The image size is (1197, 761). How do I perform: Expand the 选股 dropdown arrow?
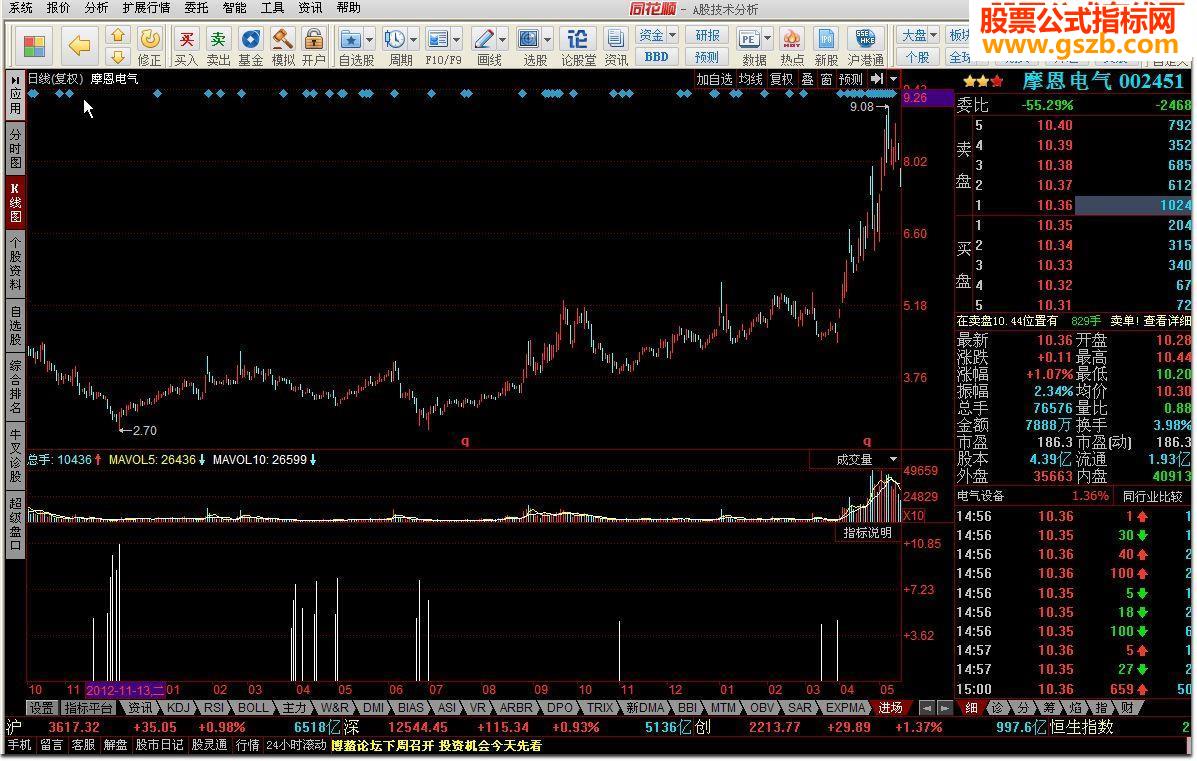(547, 39)
